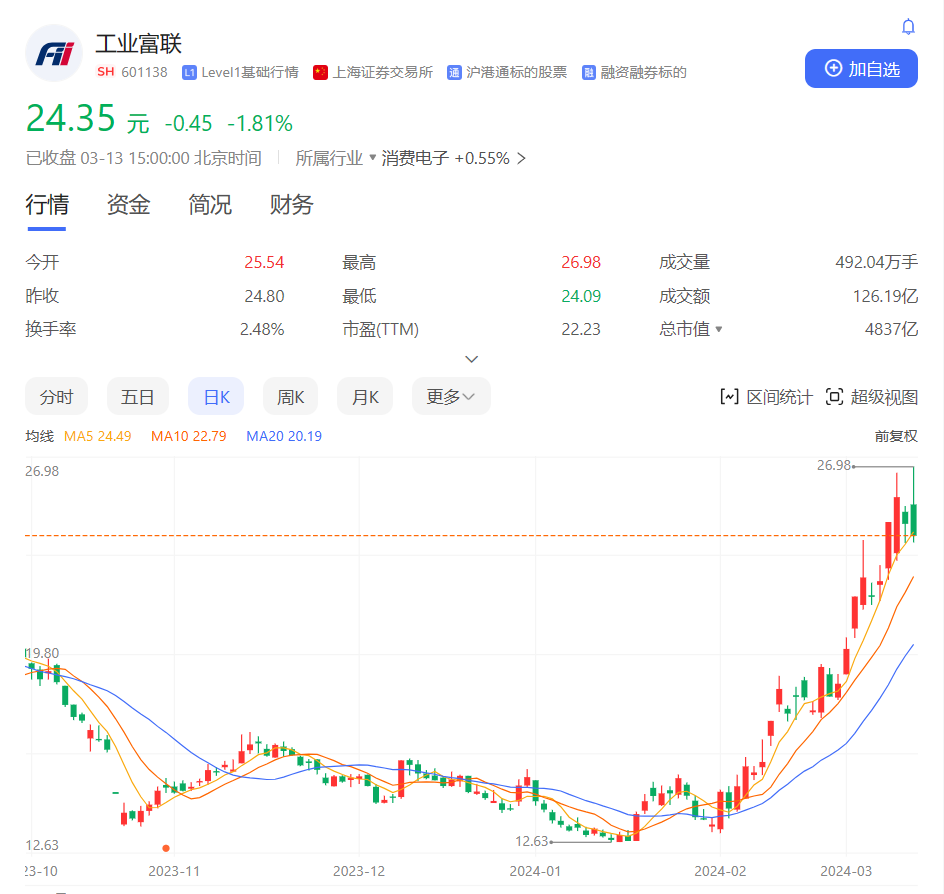This screenshot has width=944, height=894.
Task: Click the 融资融券标的 融 icon
Action: pyautogui.click(x=589, y=73)
